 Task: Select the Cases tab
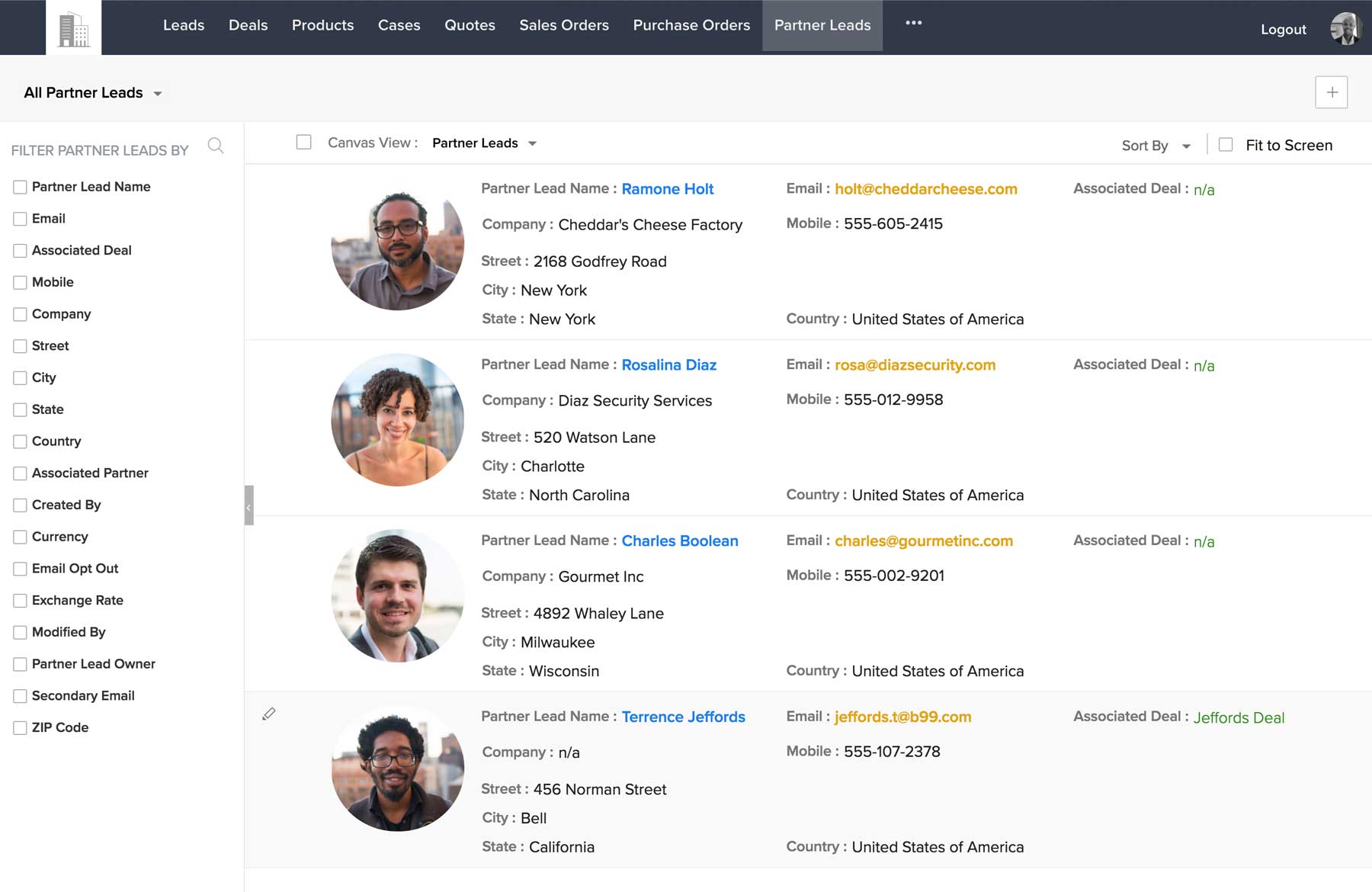[399, 25]
